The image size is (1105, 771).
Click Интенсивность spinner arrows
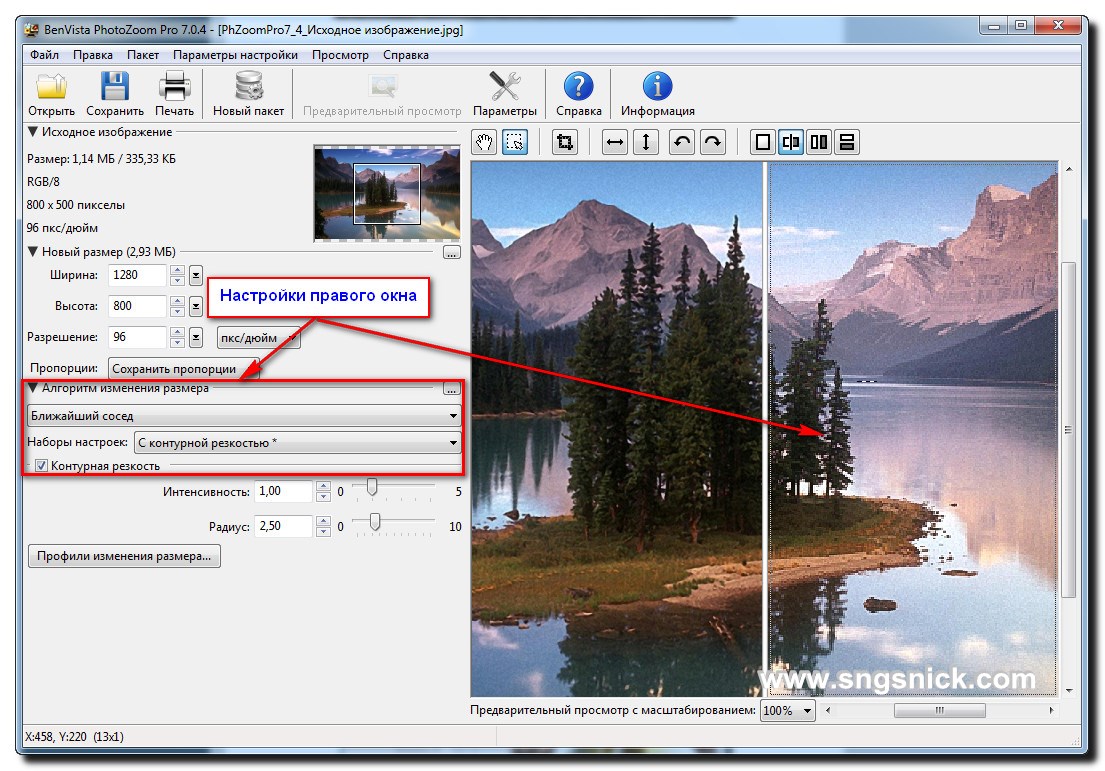pyautogui.click(x=323, y=491)
